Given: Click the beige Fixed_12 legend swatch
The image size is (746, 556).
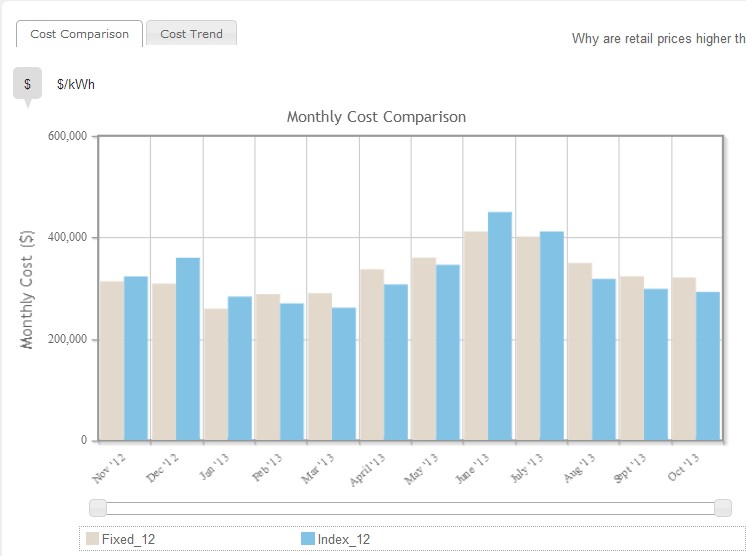Looking at the screenshot, I should pos(92,539).
